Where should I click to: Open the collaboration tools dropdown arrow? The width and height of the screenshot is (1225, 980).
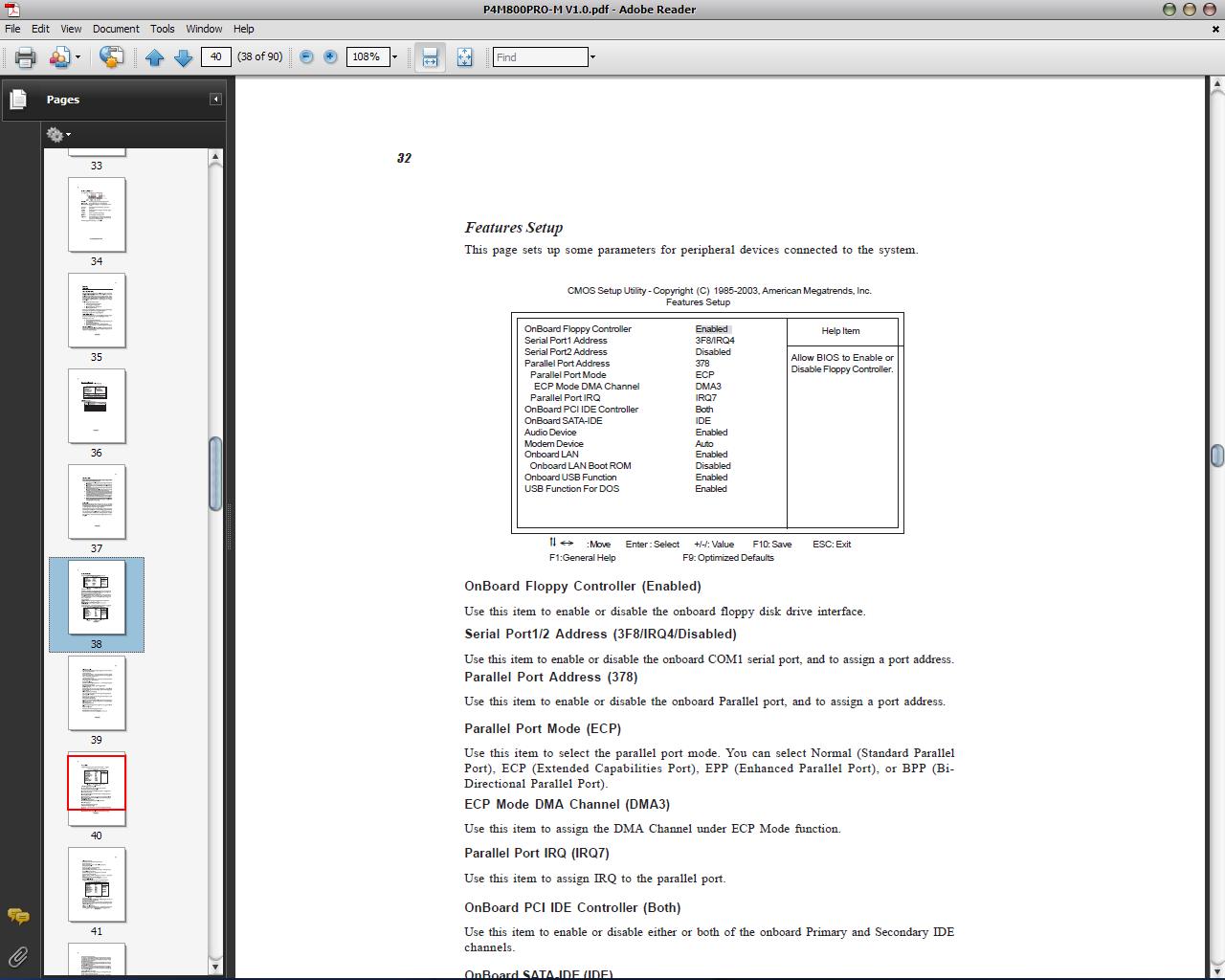coord(78,57)
